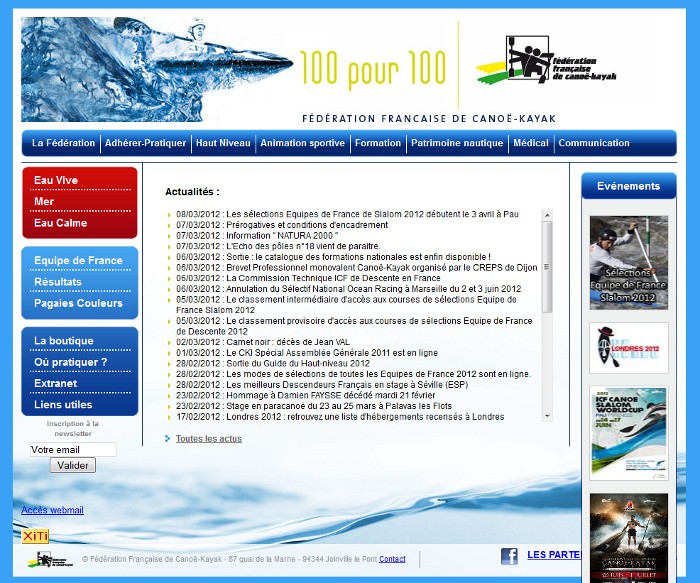Select Eau Calme in sidebar
The height and width of the screenshot is (583, 700).
tap(60, 223)
